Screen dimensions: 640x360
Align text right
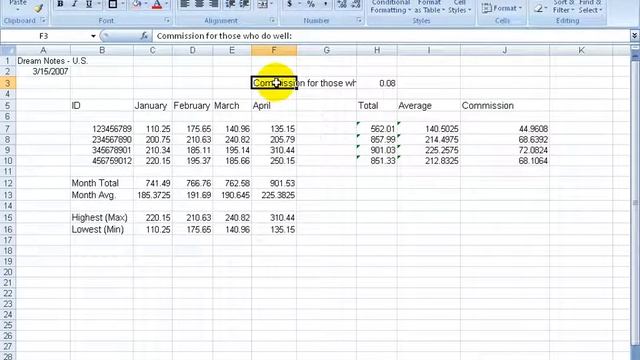click(x=213, y=4)
